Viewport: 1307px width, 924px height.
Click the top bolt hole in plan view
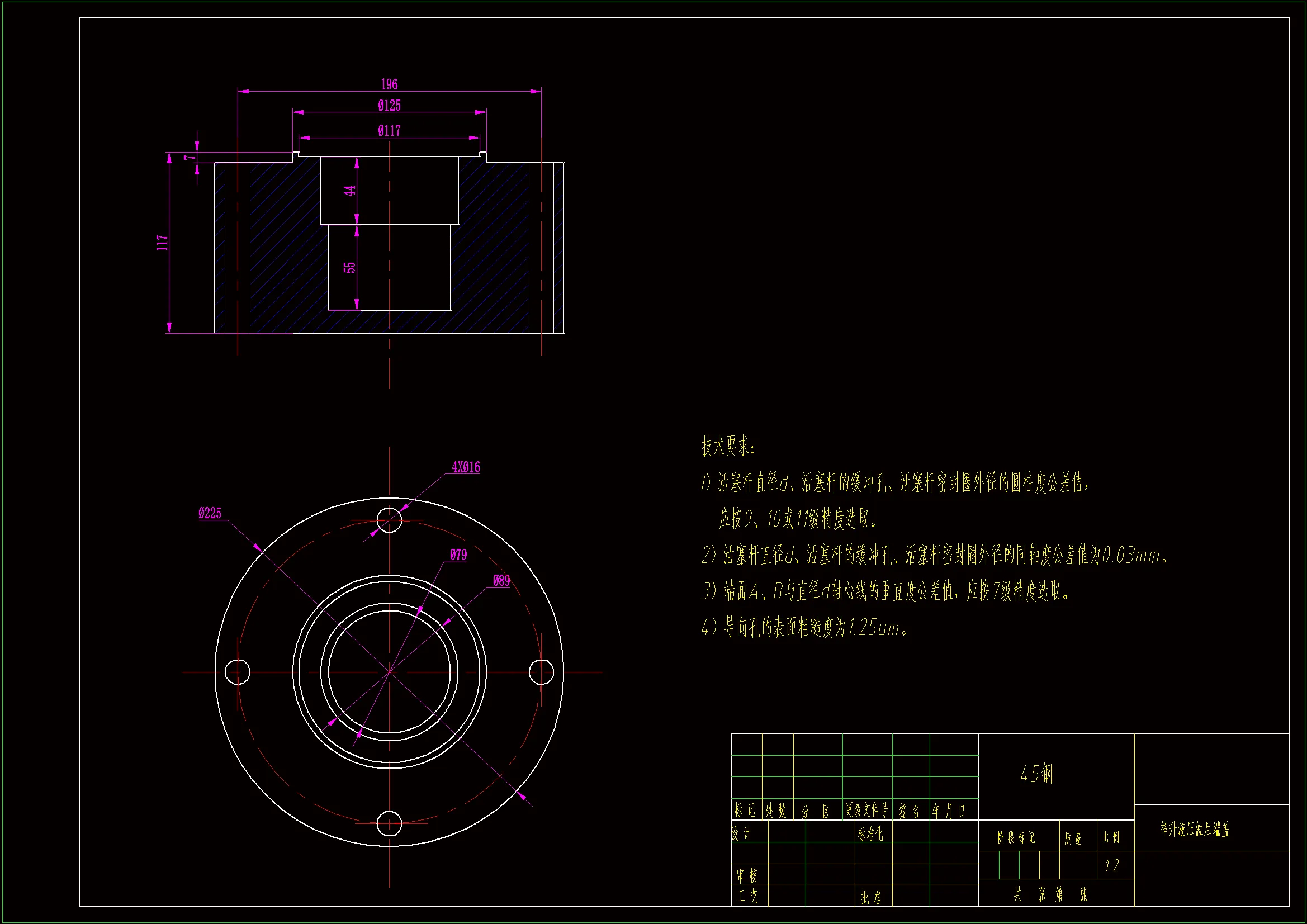tap(390, 520)
